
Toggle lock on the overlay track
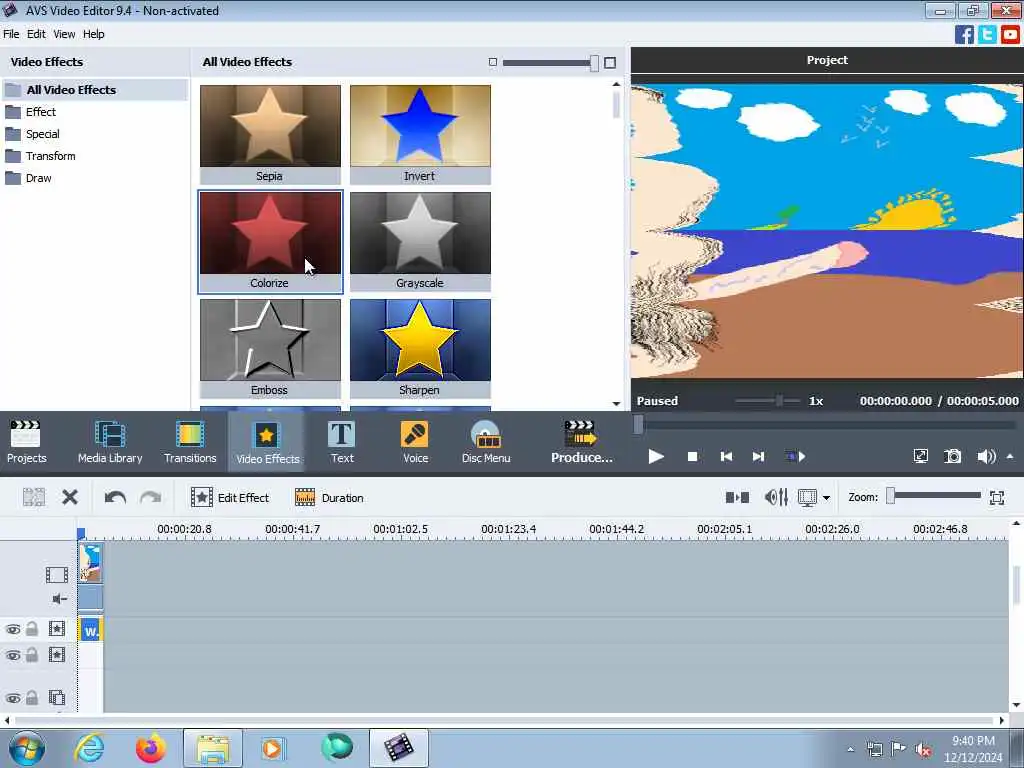click(32, 697)
